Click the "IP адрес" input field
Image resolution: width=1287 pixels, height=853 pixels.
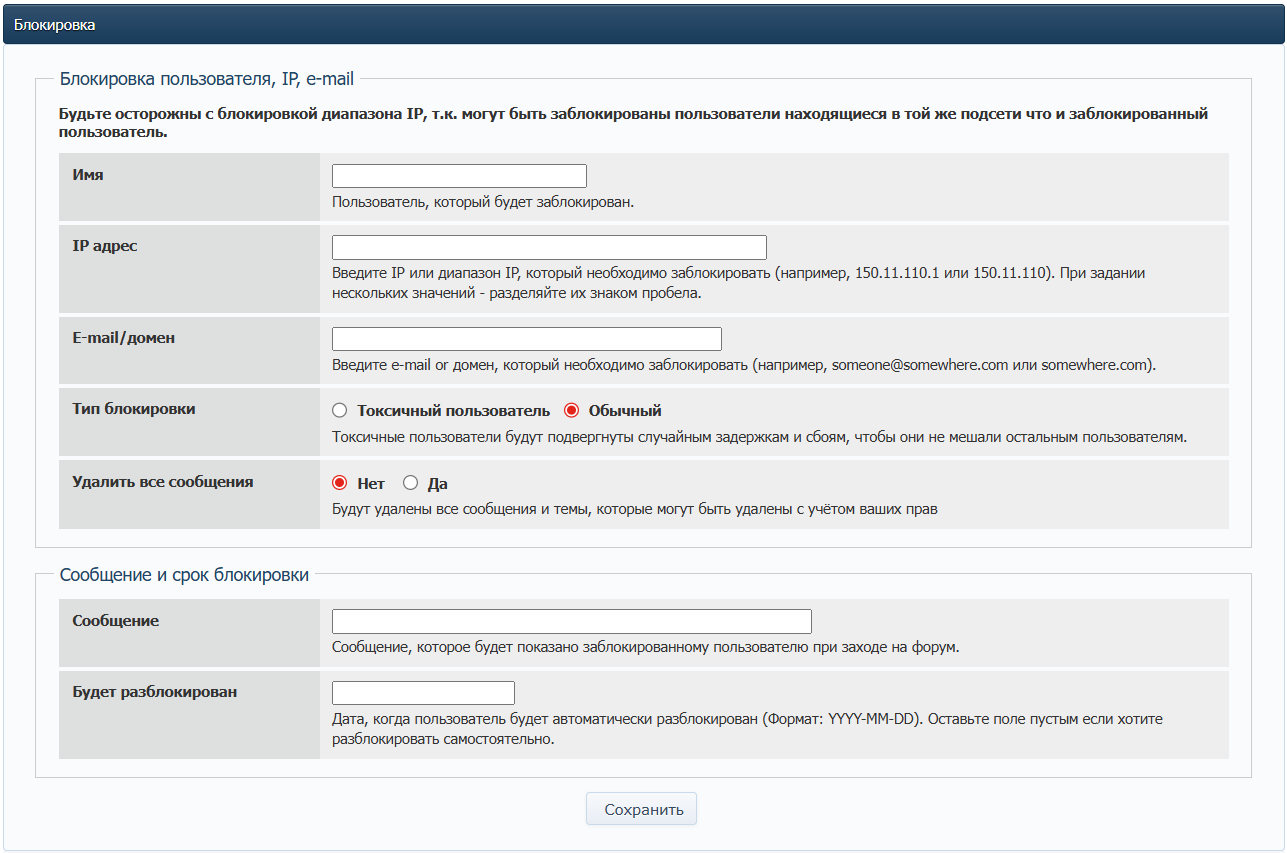[549, 248]
